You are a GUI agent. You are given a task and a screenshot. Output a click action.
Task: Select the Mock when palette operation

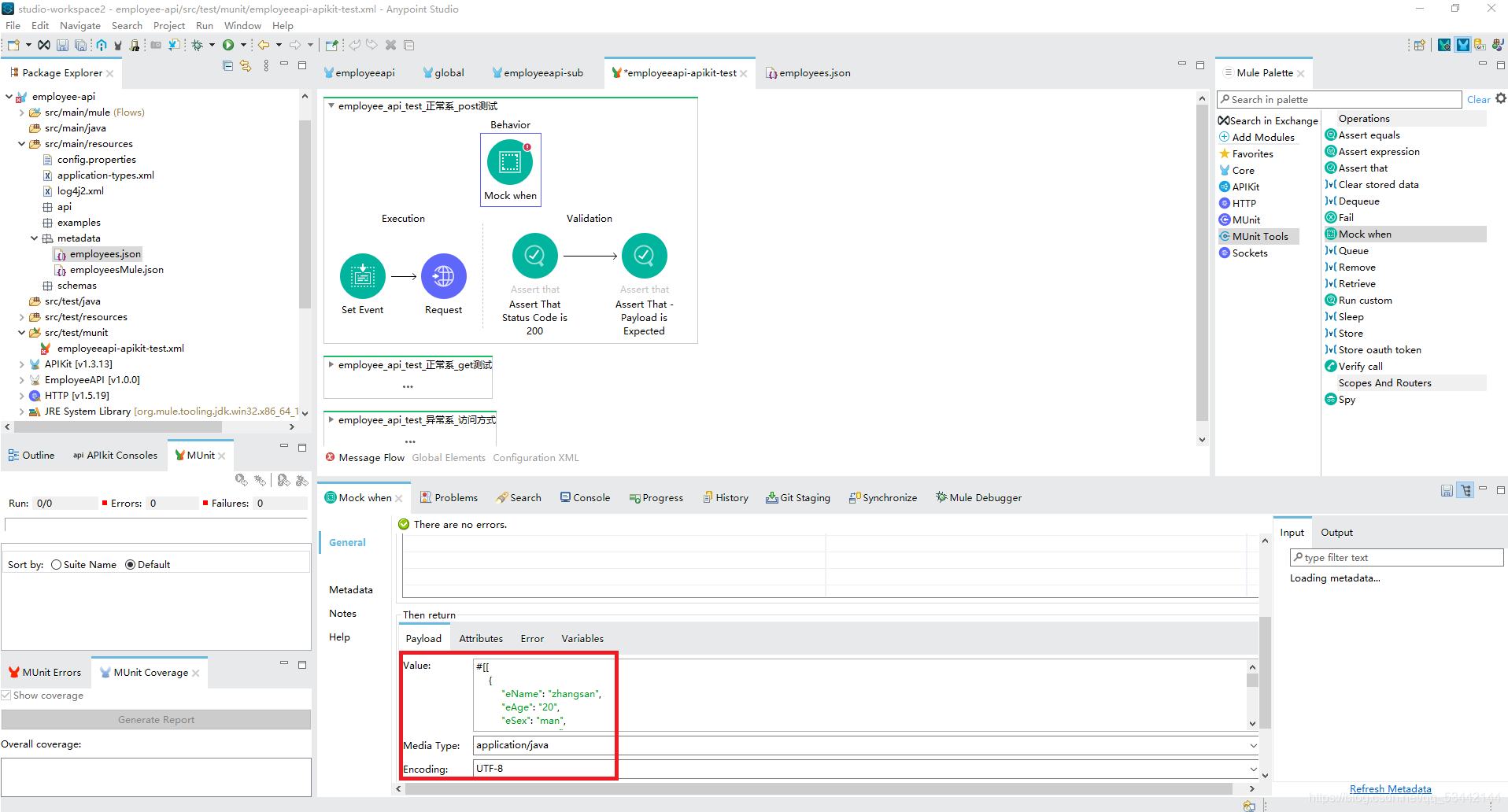[1406, 234]
